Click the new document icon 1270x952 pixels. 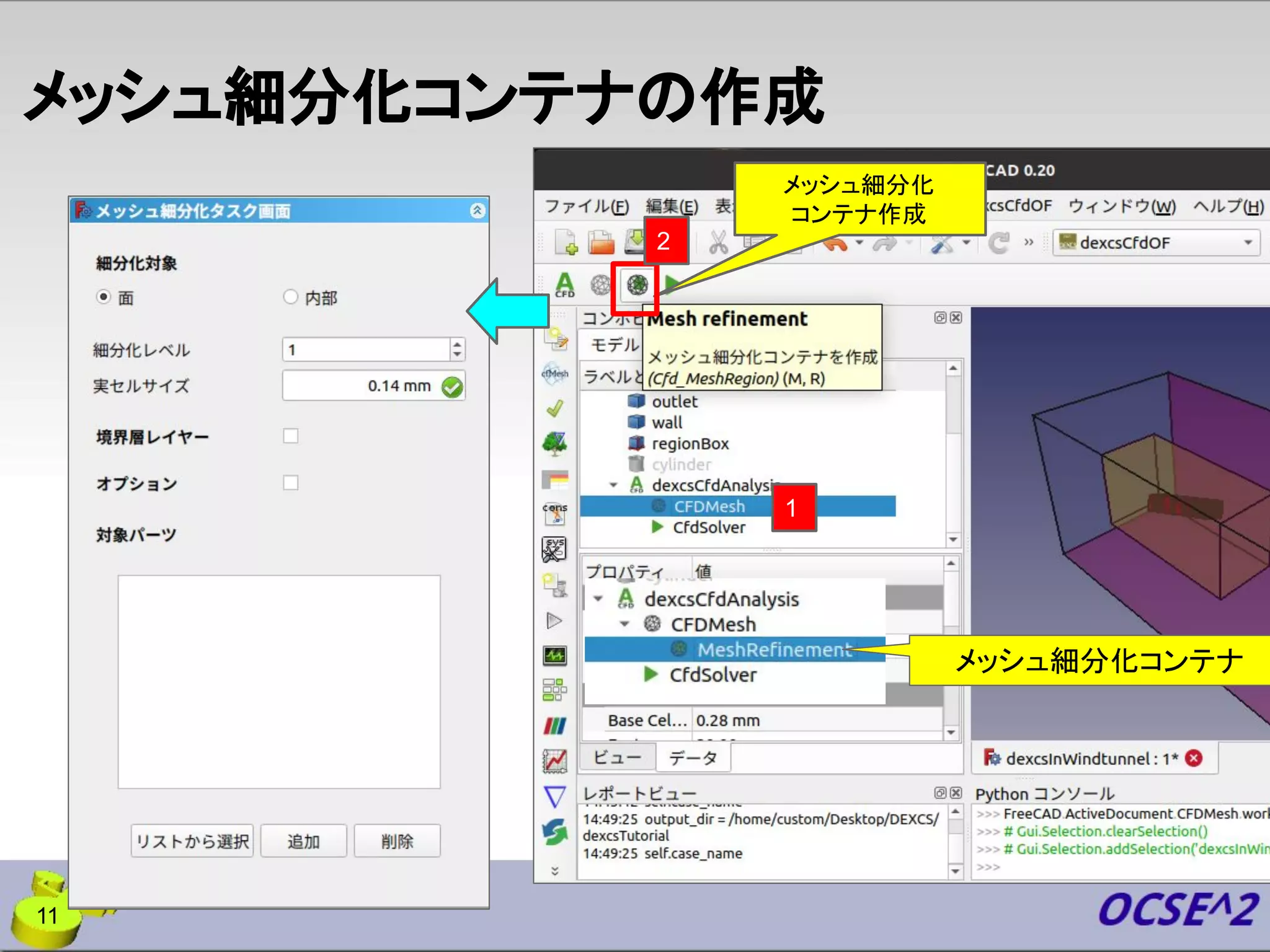click(566, 242)
